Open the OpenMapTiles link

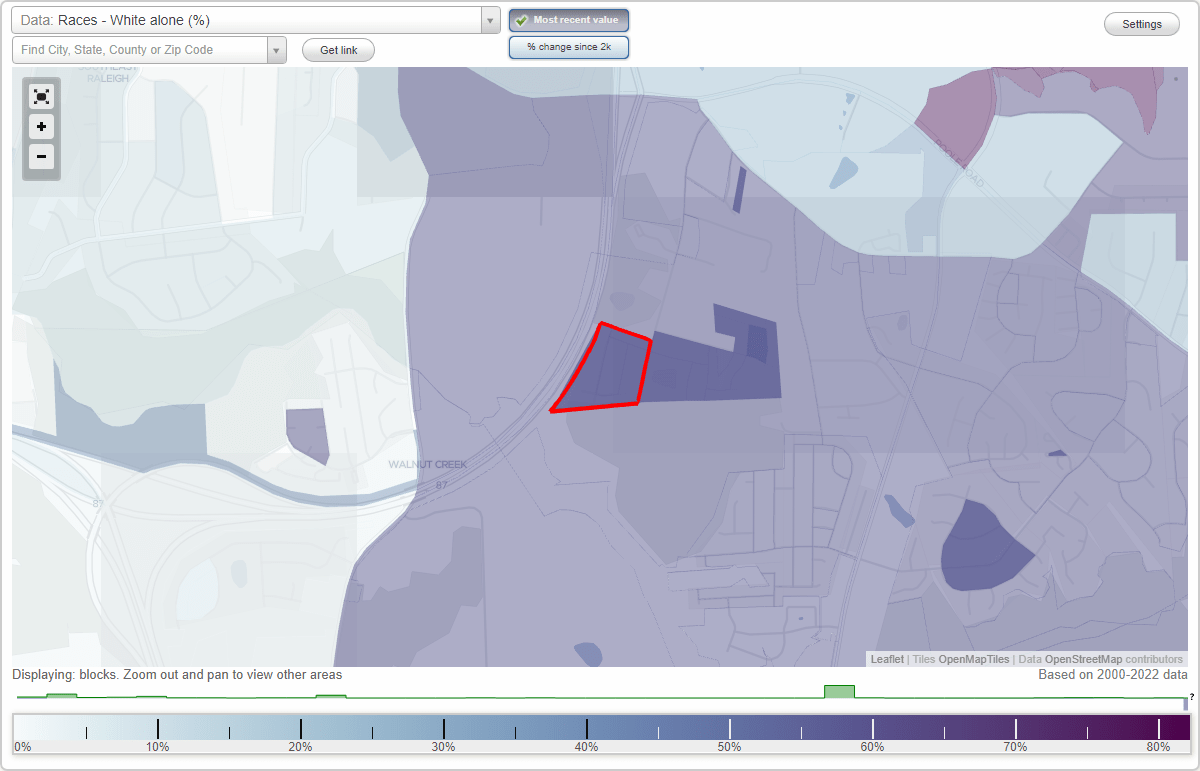tap(974, 659)
